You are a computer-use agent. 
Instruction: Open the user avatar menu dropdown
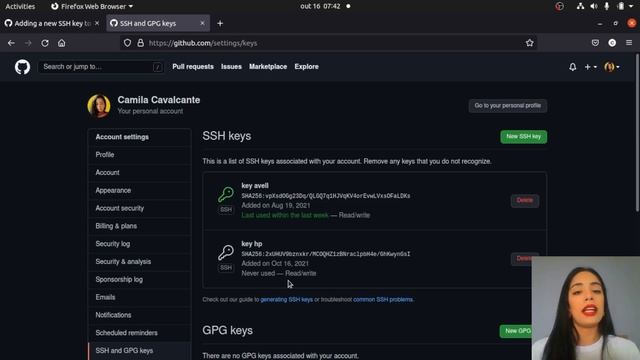pos(612,67)
